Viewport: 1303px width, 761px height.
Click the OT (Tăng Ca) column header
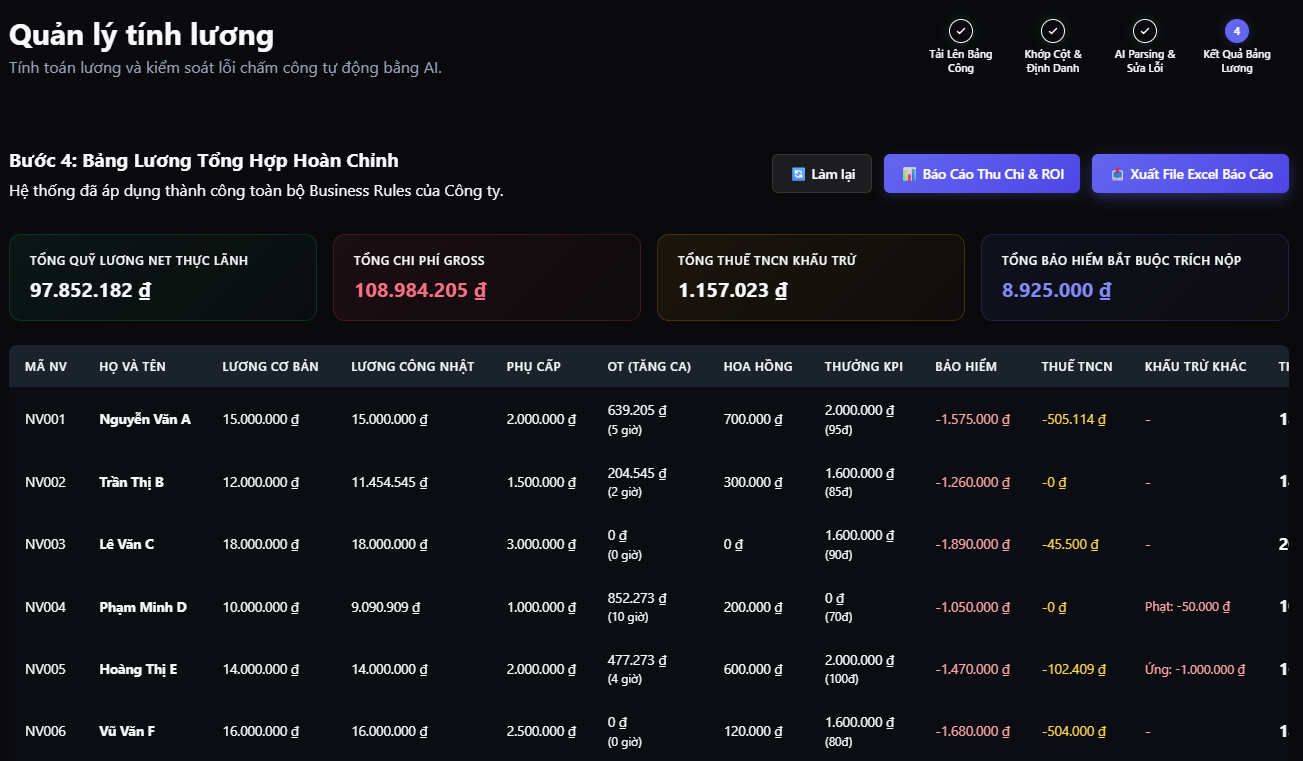[649, 367]
